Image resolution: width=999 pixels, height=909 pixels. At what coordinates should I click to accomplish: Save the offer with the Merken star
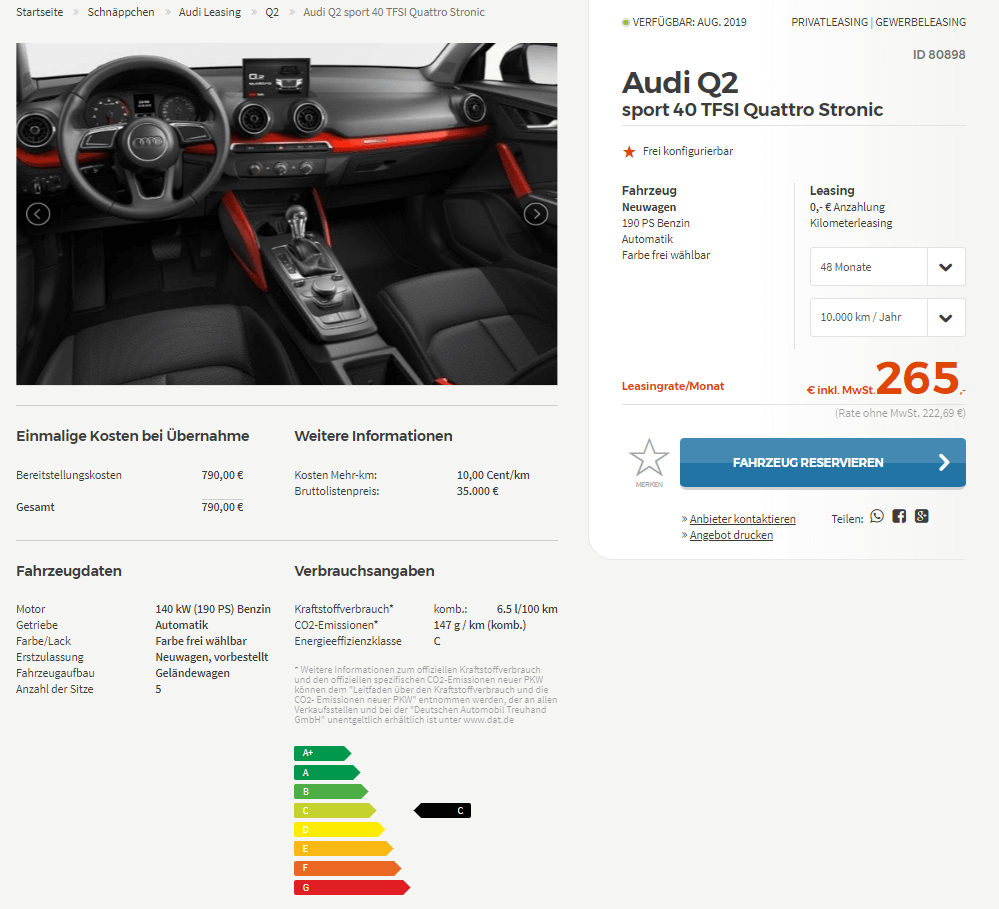point(649,462)
